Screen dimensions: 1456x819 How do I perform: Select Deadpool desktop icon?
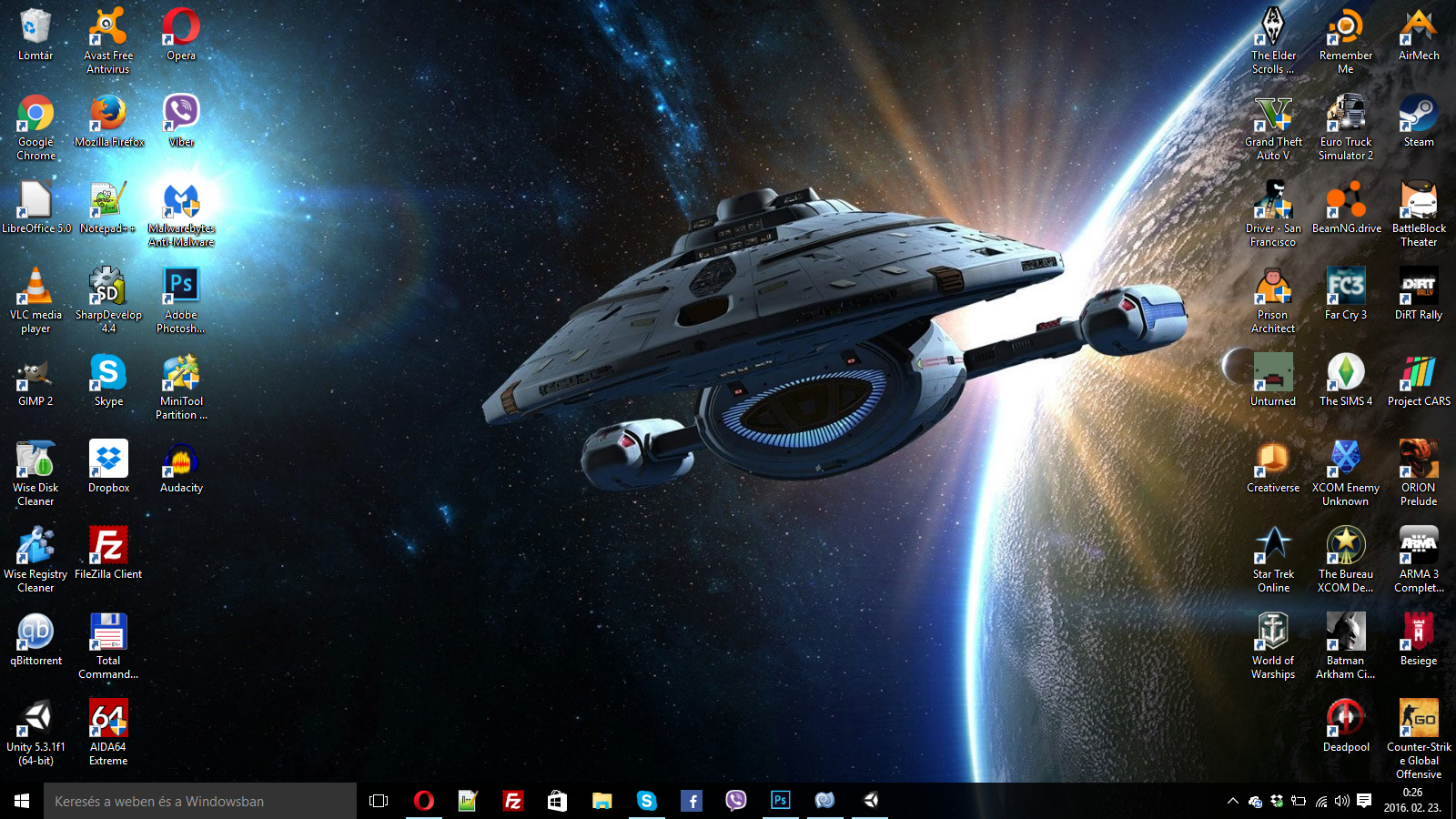pos(1346,726)
